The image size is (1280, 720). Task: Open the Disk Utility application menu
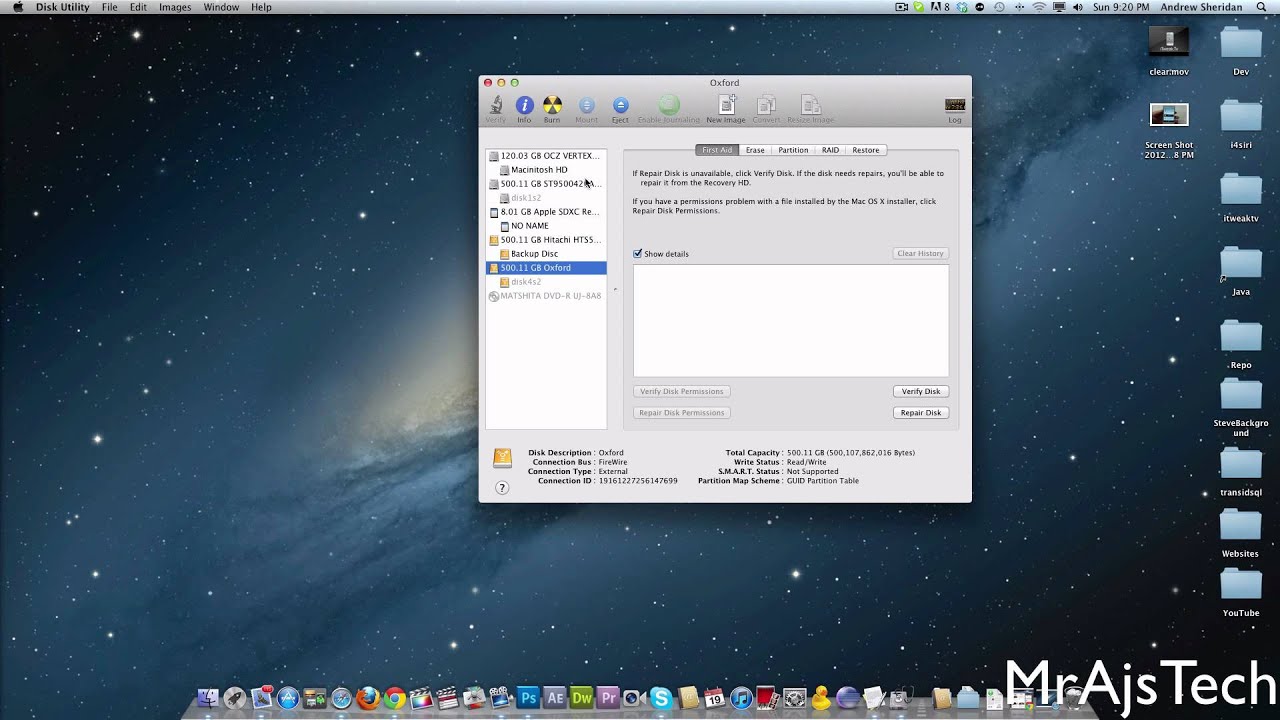tap(63, 7)
